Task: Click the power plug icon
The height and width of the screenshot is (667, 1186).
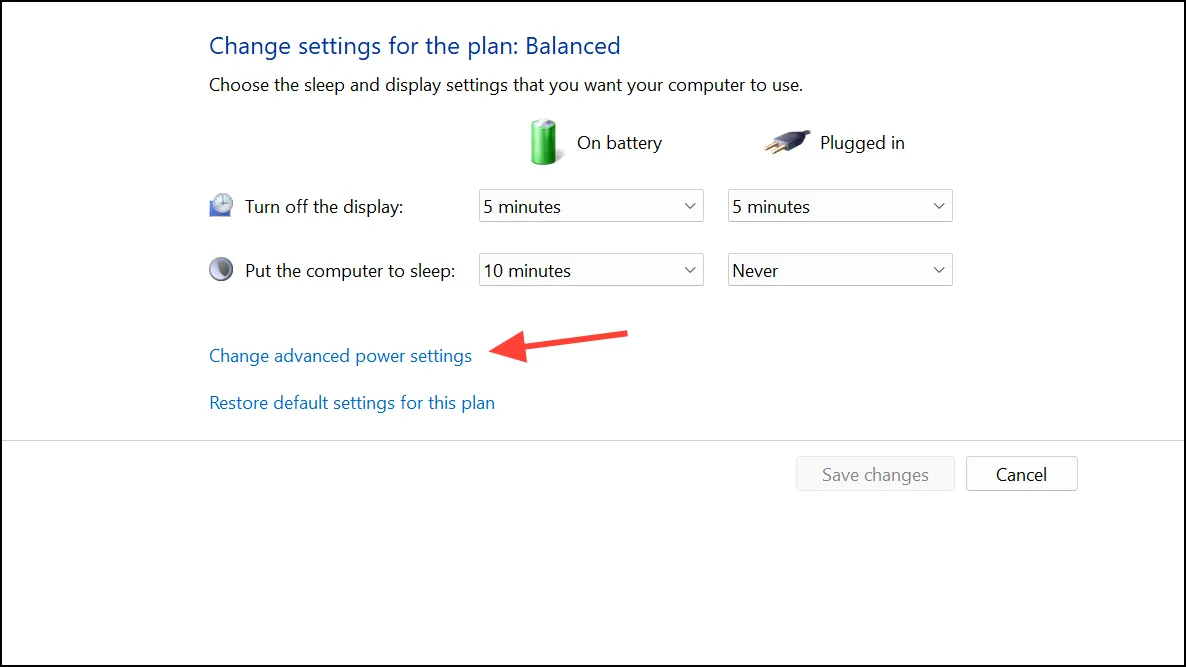Action: coord(787,141)
